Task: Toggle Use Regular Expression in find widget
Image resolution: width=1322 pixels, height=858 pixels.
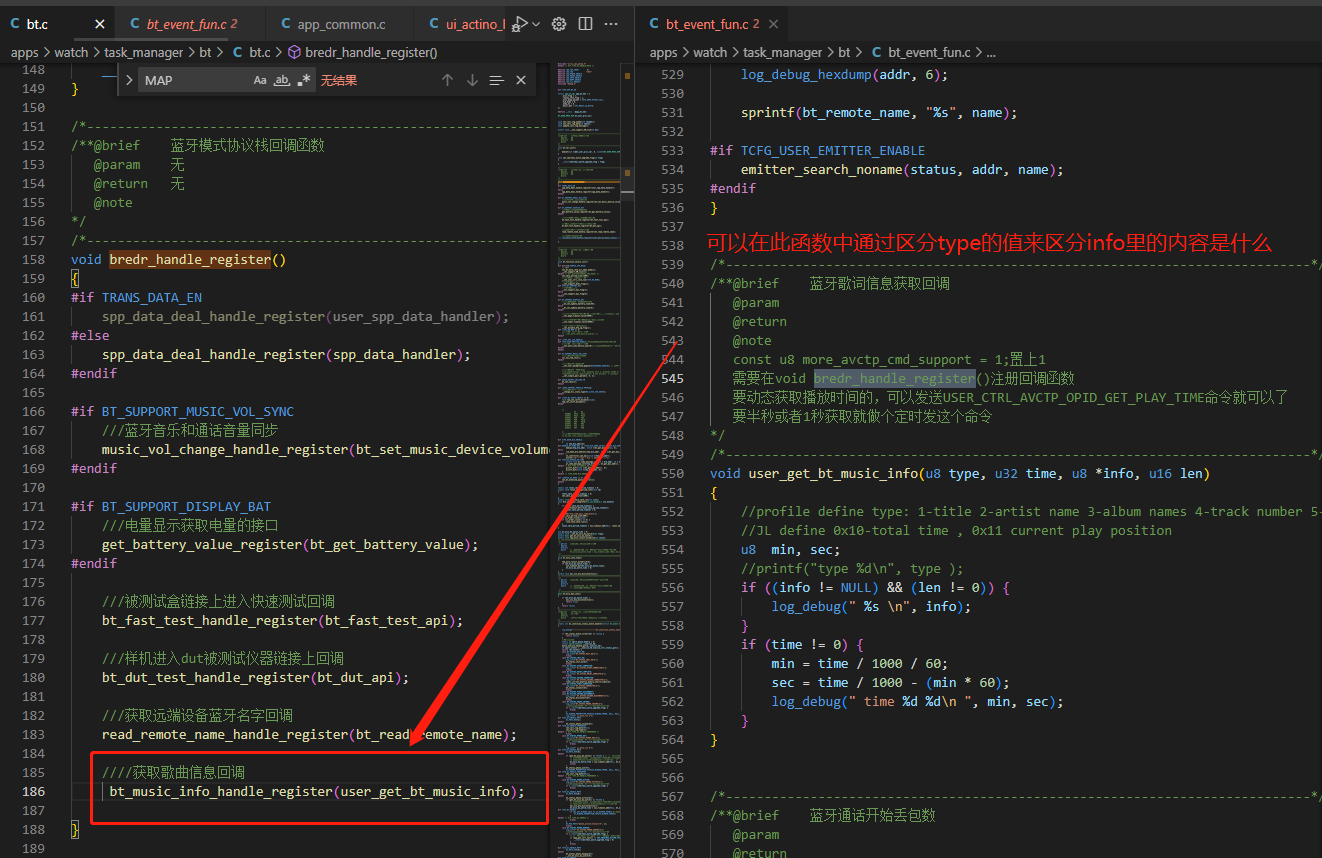Action: [304, 80]
